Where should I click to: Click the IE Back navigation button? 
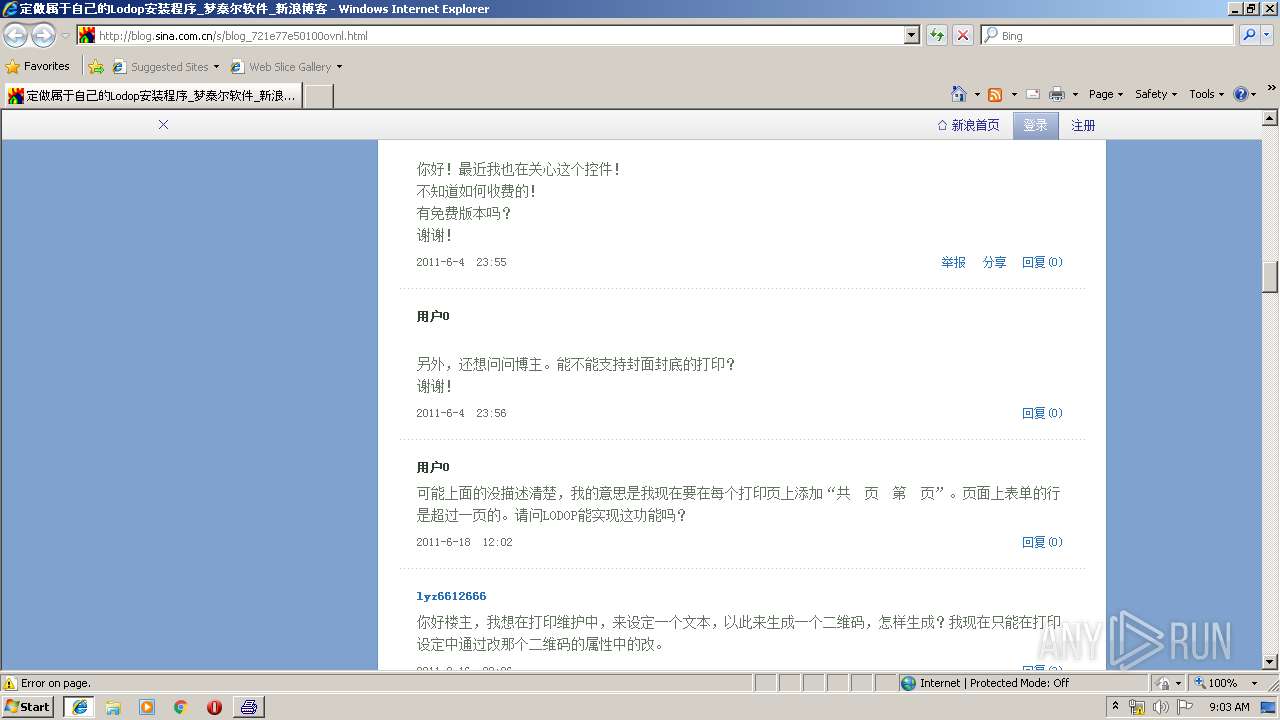(x=16, y=35)
